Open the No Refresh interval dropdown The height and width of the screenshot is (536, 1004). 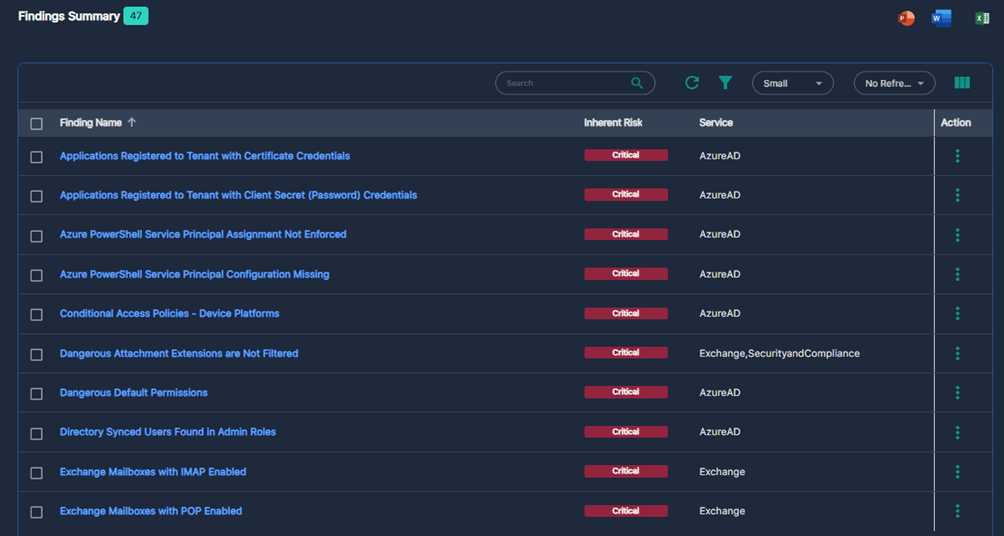[894, 83]
